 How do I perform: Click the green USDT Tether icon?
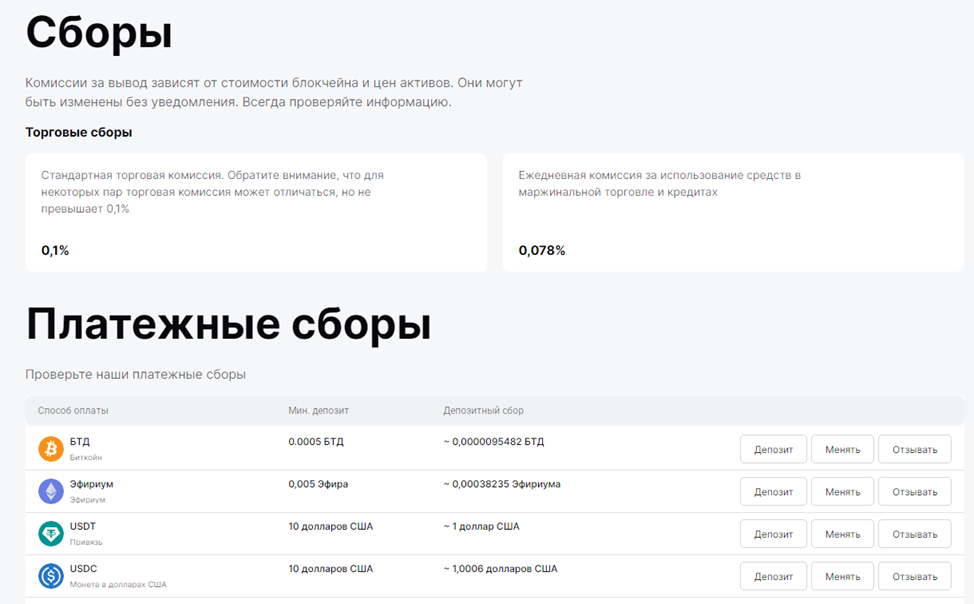pos(51,534)
